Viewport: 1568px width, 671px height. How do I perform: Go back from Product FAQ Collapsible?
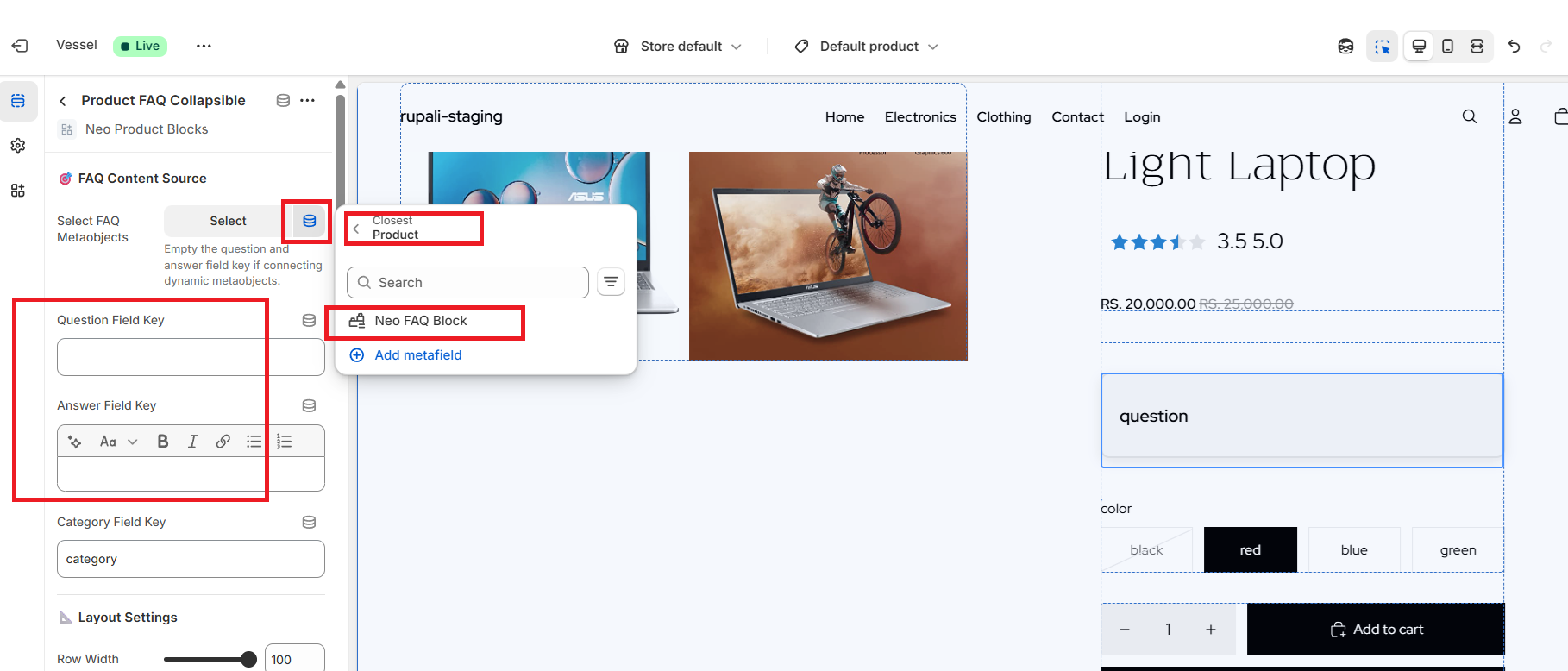[62, 101]
